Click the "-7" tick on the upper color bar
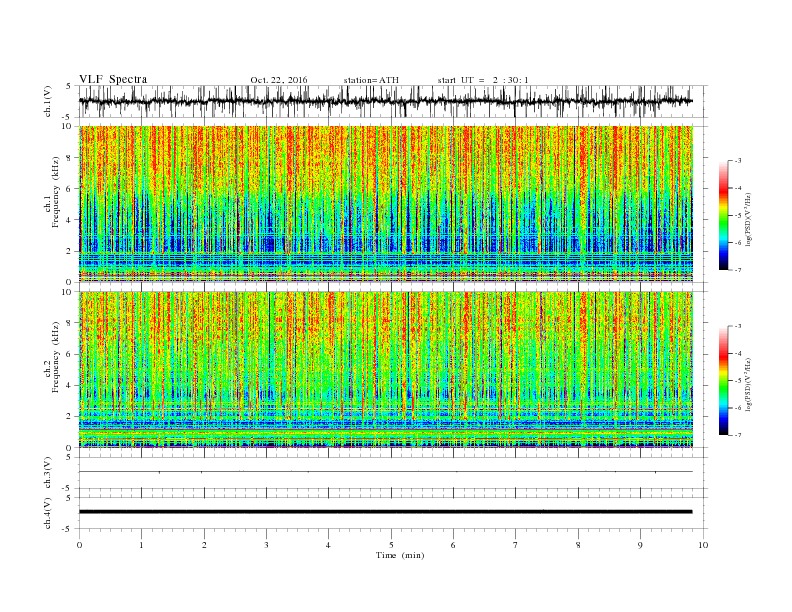 (737, 270)
